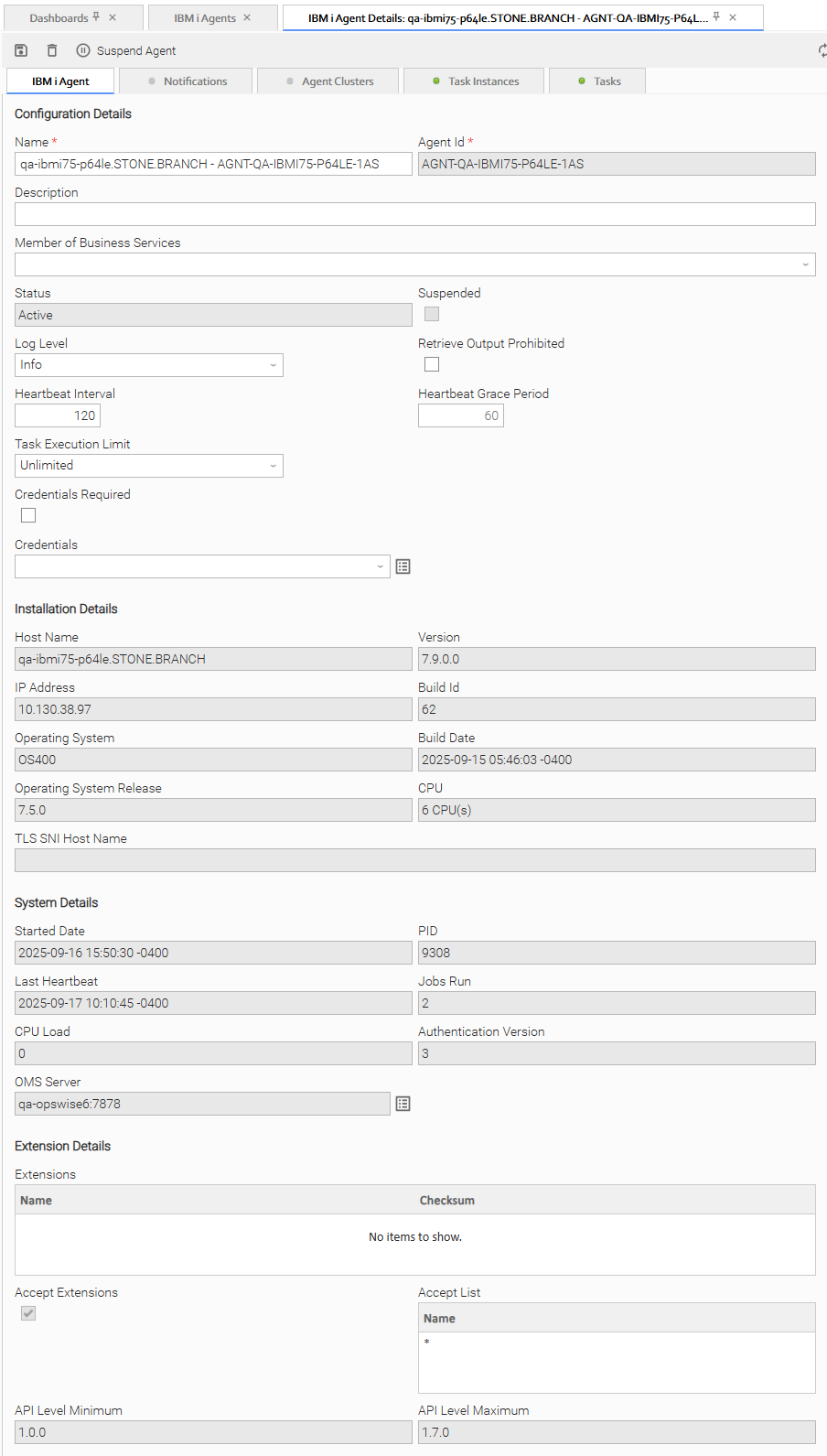Screen dimensions: 827x1456
Task: Enable Credentials Required checkbox
Action: pyautogui.click(x=28, y=515)
